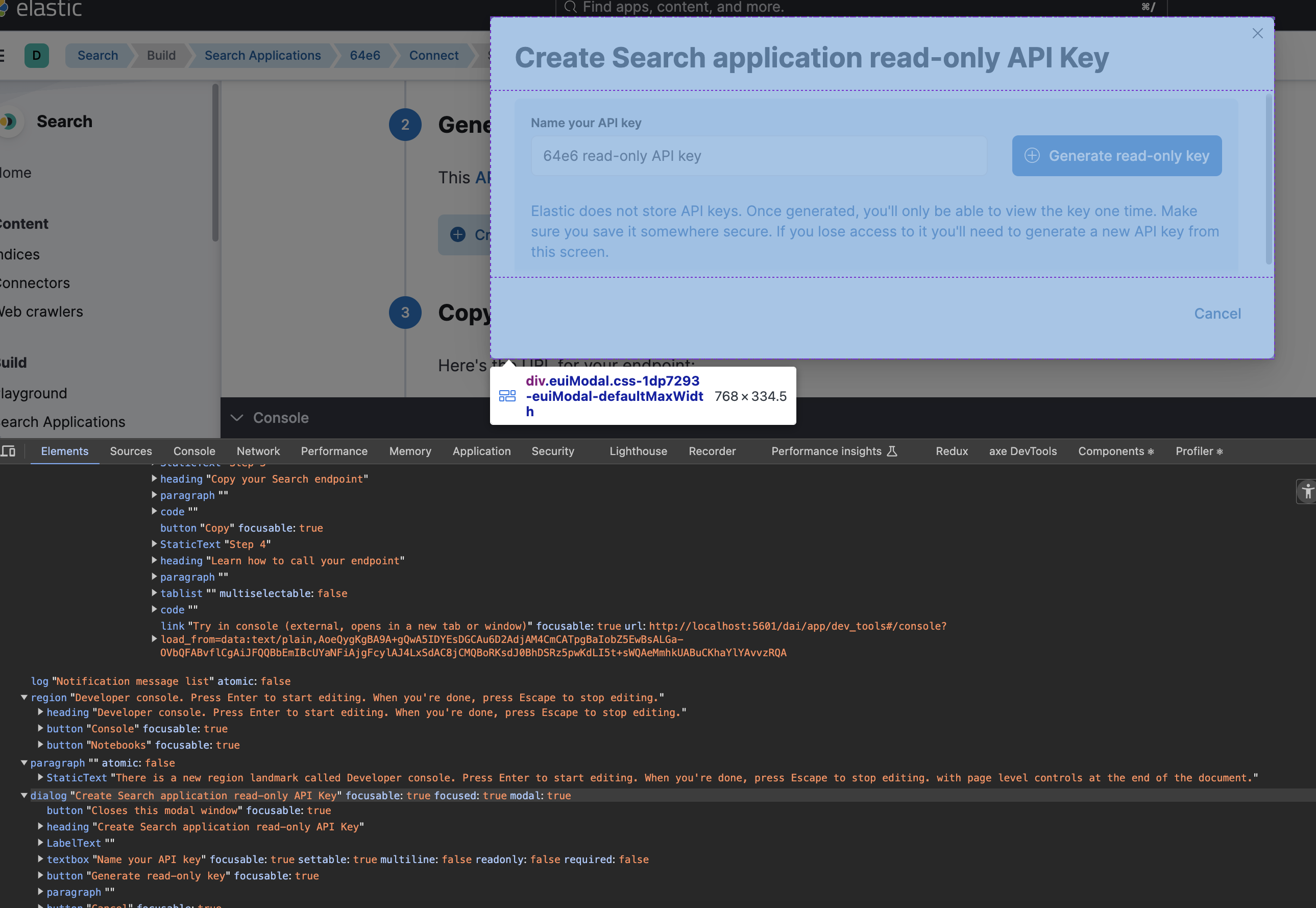Switch to the Redux tab
This screenshot has width=1316, height=908.
tap(952, 451)
